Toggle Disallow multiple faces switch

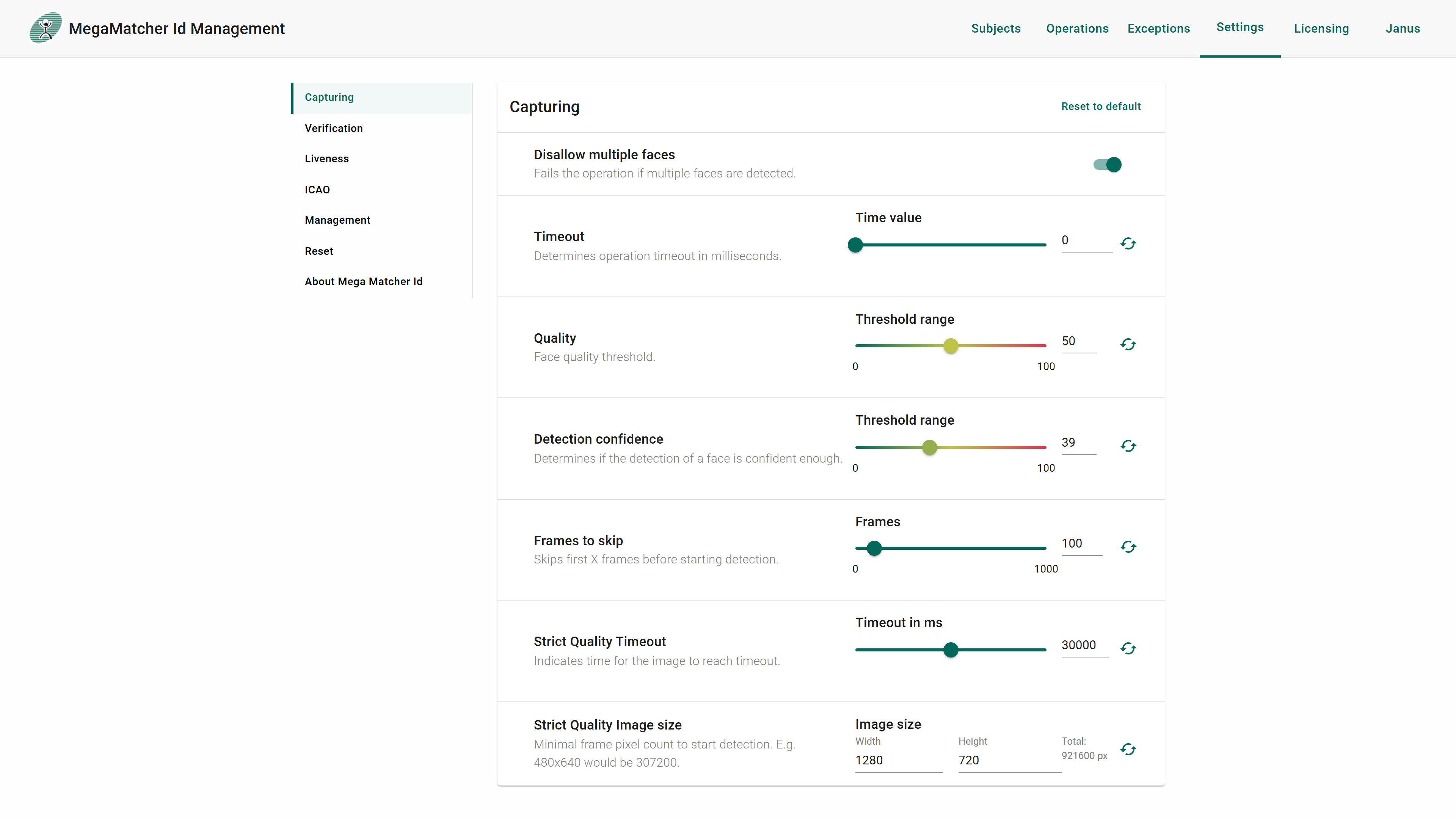(1107, 165)
